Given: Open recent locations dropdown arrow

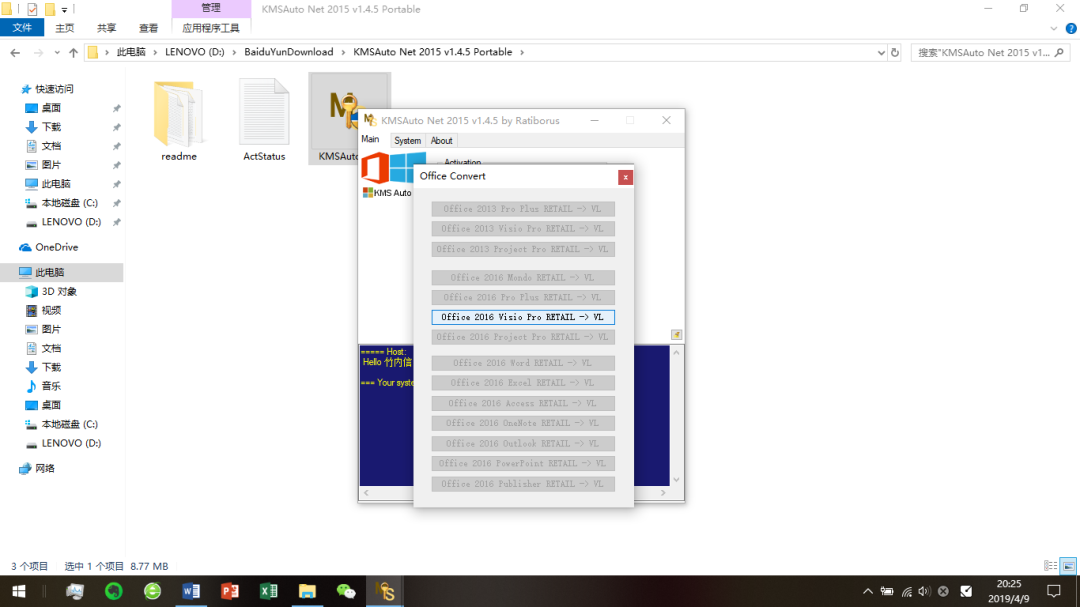Looking at the screenshot, I should point(56,52).
